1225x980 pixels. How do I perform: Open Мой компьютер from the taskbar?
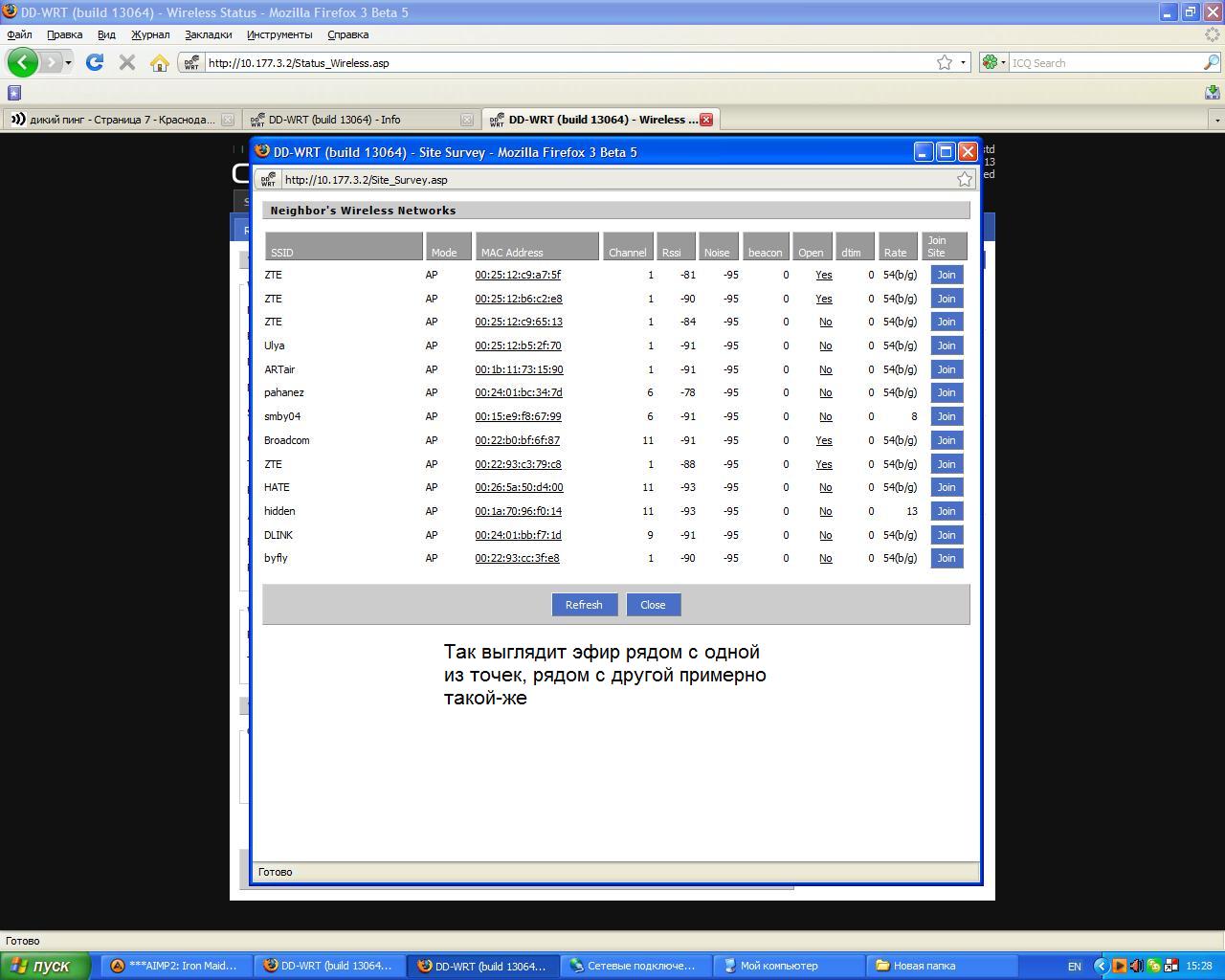(787, 966)
